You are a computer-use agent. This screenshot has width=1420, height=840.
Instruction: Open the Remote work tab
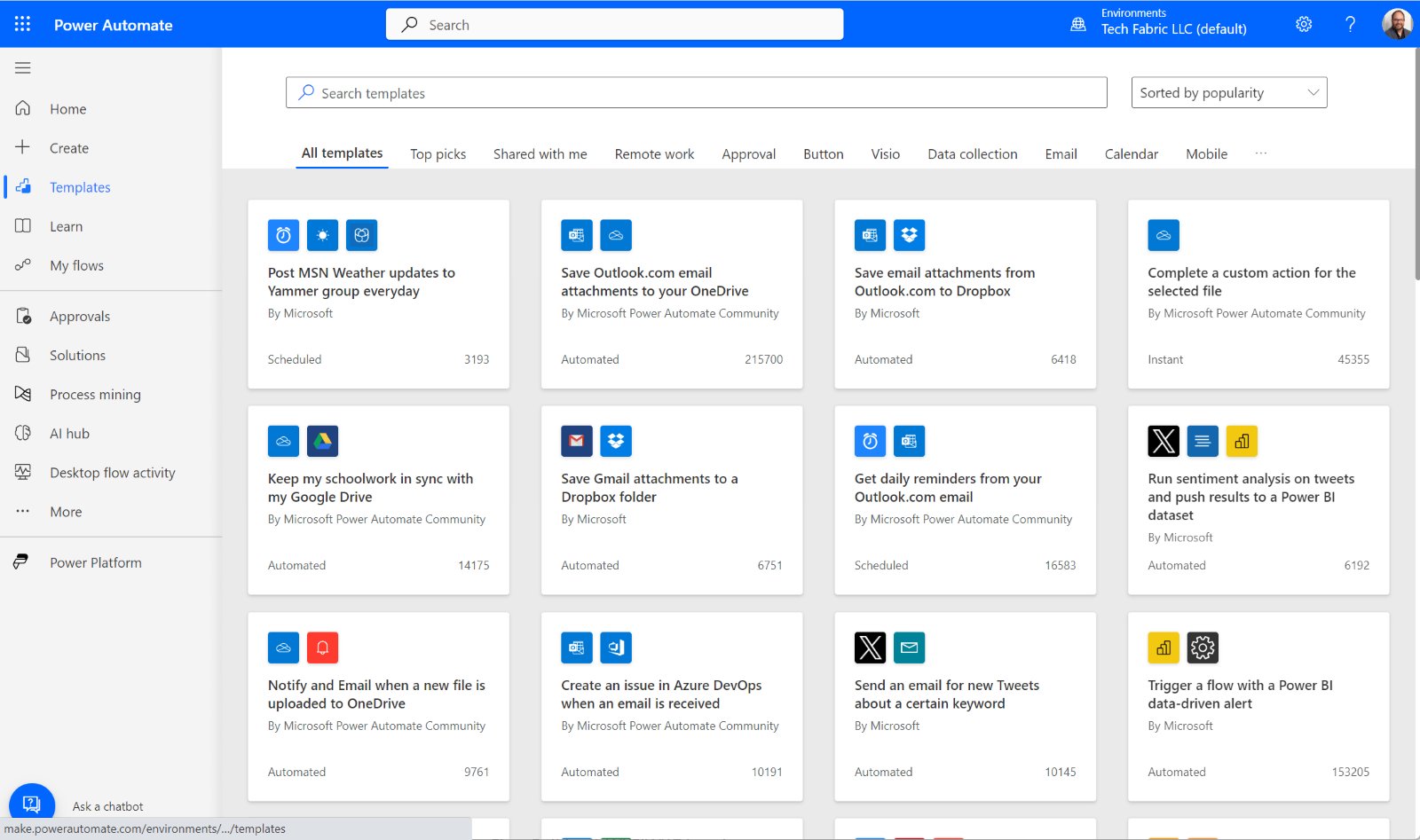pos(655,154)
